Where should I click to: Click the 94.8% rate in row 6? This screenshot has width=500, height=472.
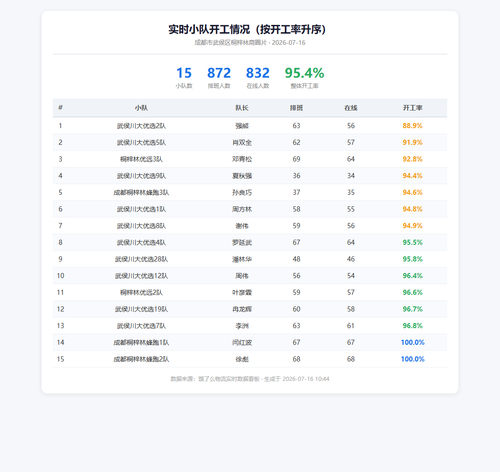[412, 209]
